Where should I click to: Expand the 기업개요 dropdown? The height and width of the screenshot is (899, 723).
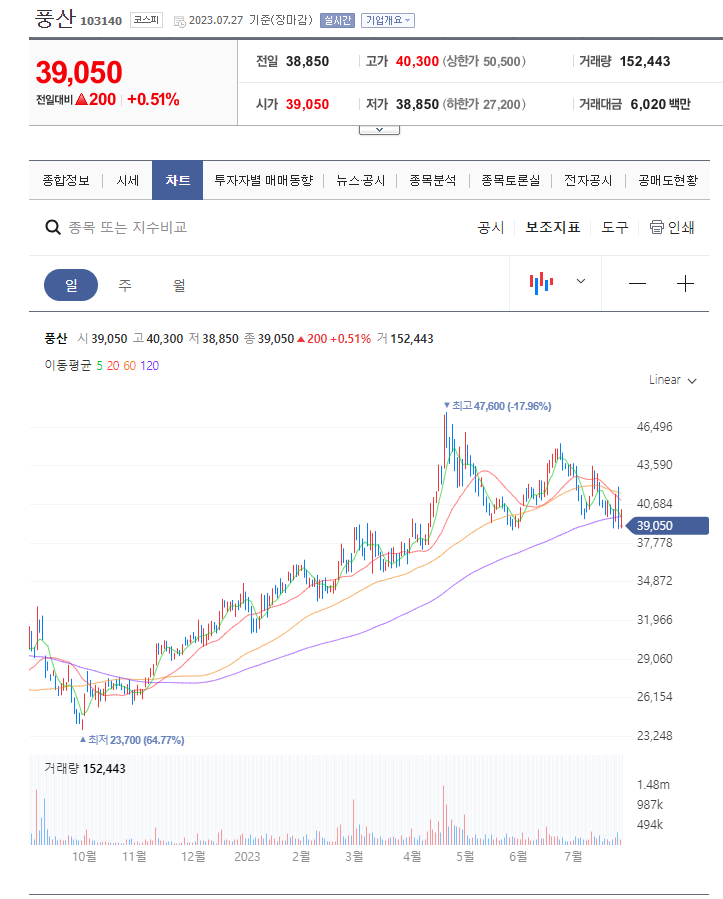point(388,21)
